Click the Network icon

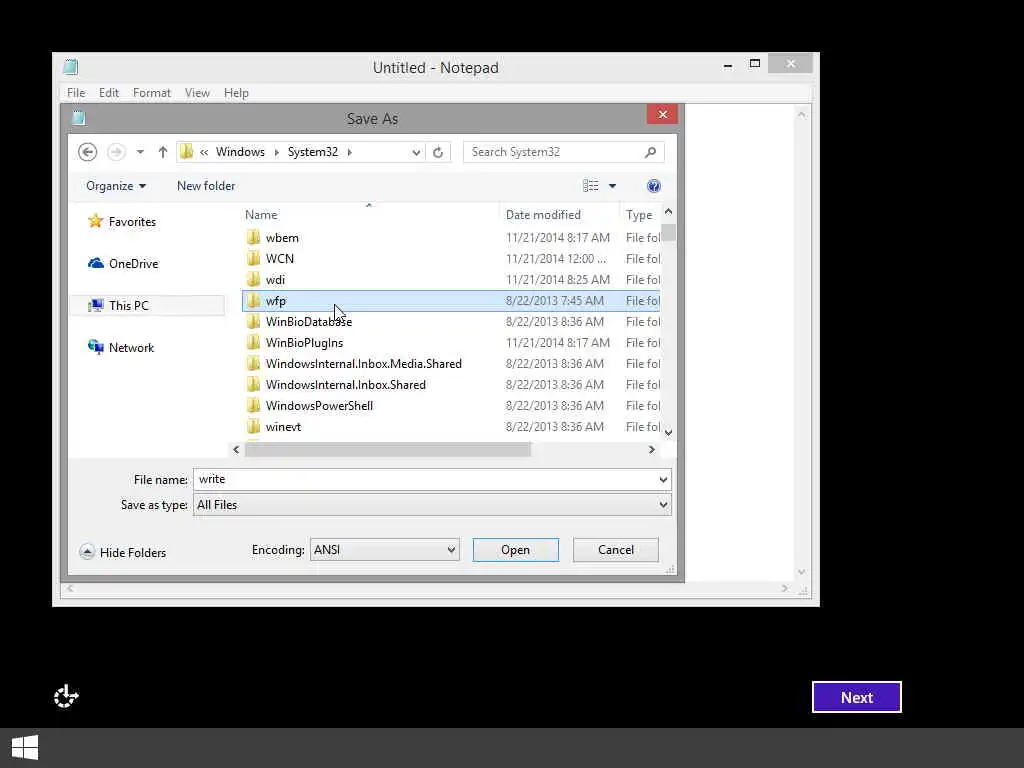pyautogui.click(x=96, y=347)
